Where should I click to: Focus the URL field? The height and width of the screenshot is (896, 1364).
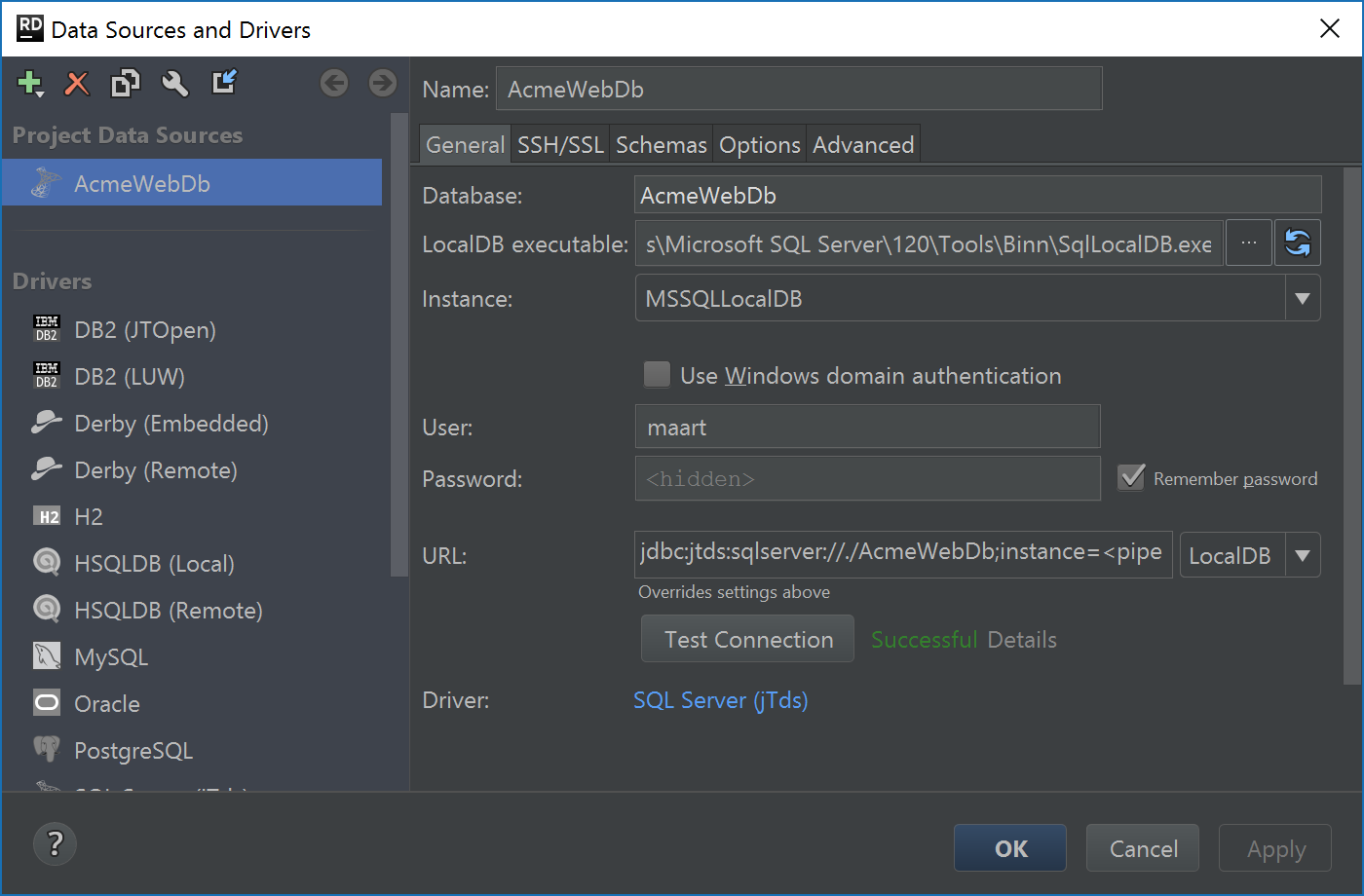point(904,554)
